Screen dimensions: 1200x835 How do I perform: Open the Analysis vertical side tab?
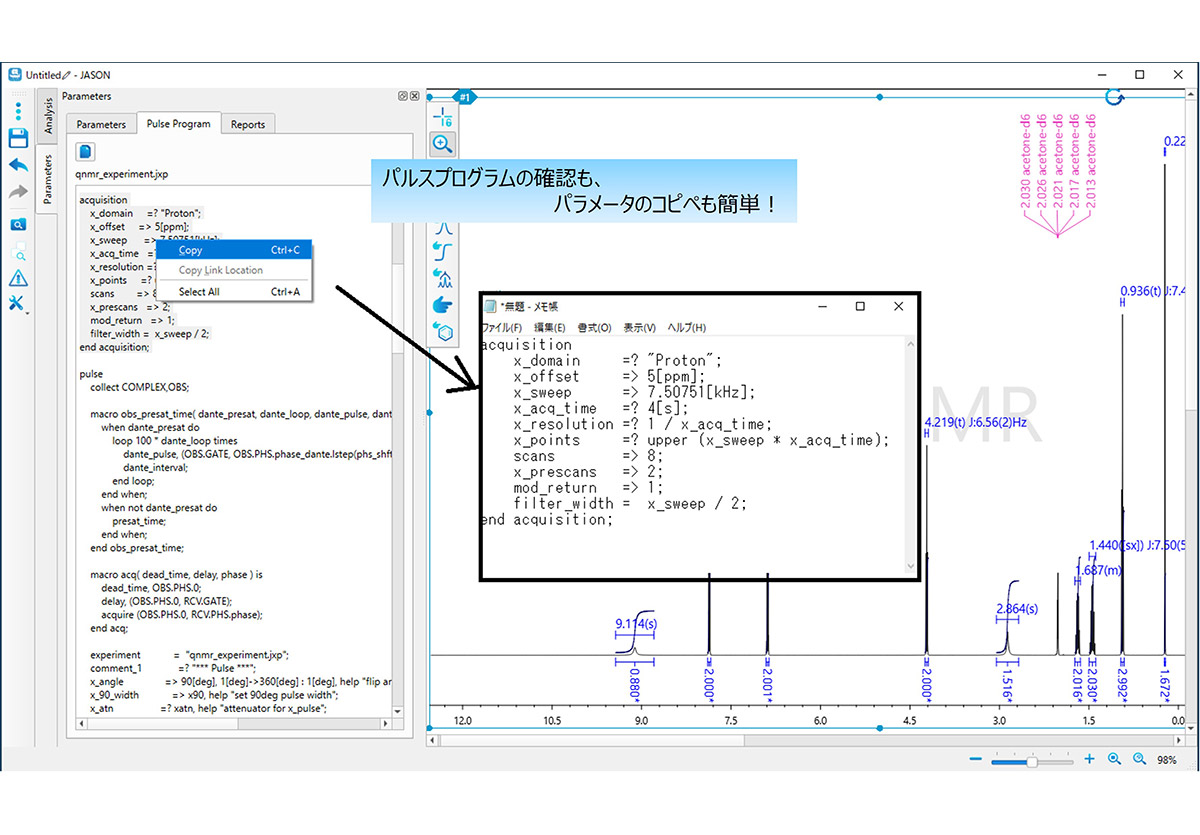tap(46, 116)
